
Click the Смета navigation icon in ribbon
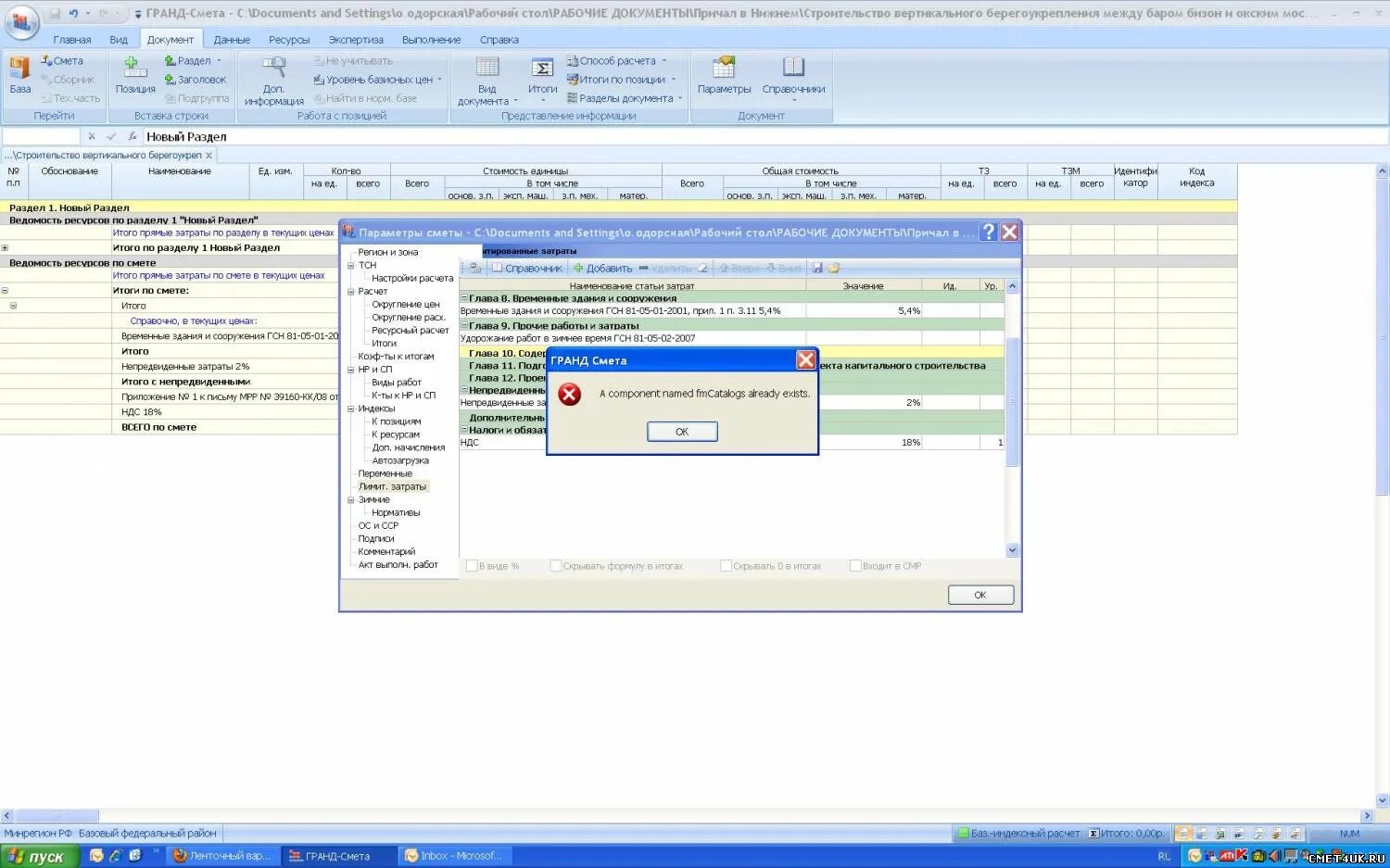point(61,61)
